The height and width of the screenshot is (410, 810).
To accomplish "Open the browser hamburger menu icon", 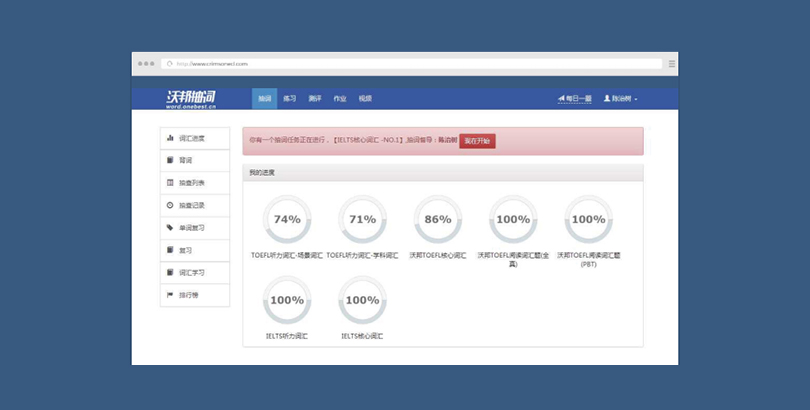I will [671, 63].
